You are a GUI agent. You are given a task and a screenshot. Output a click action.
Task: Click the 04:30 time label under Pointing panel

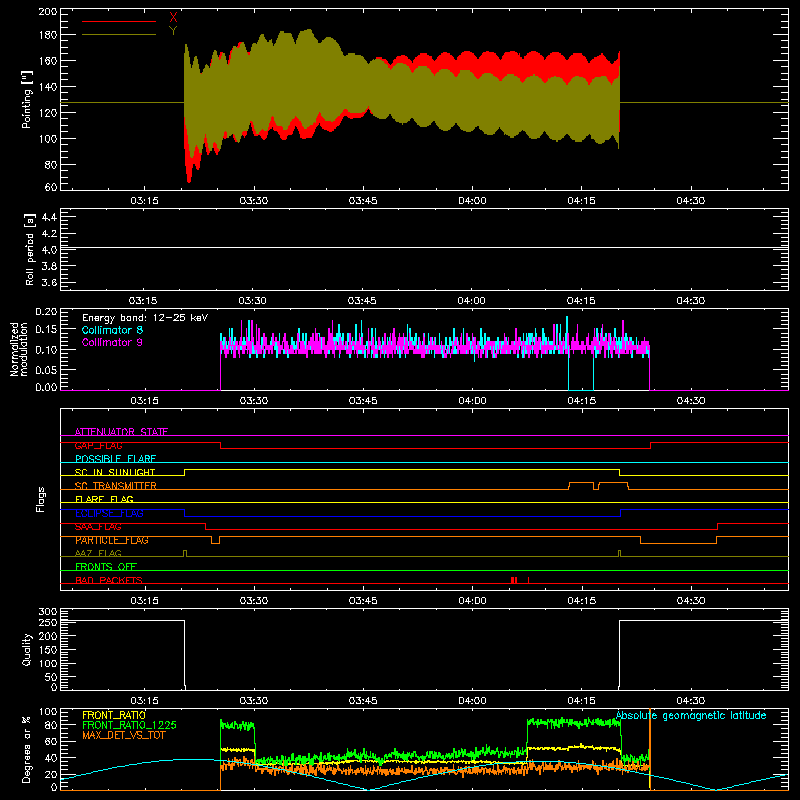[691, 201]
